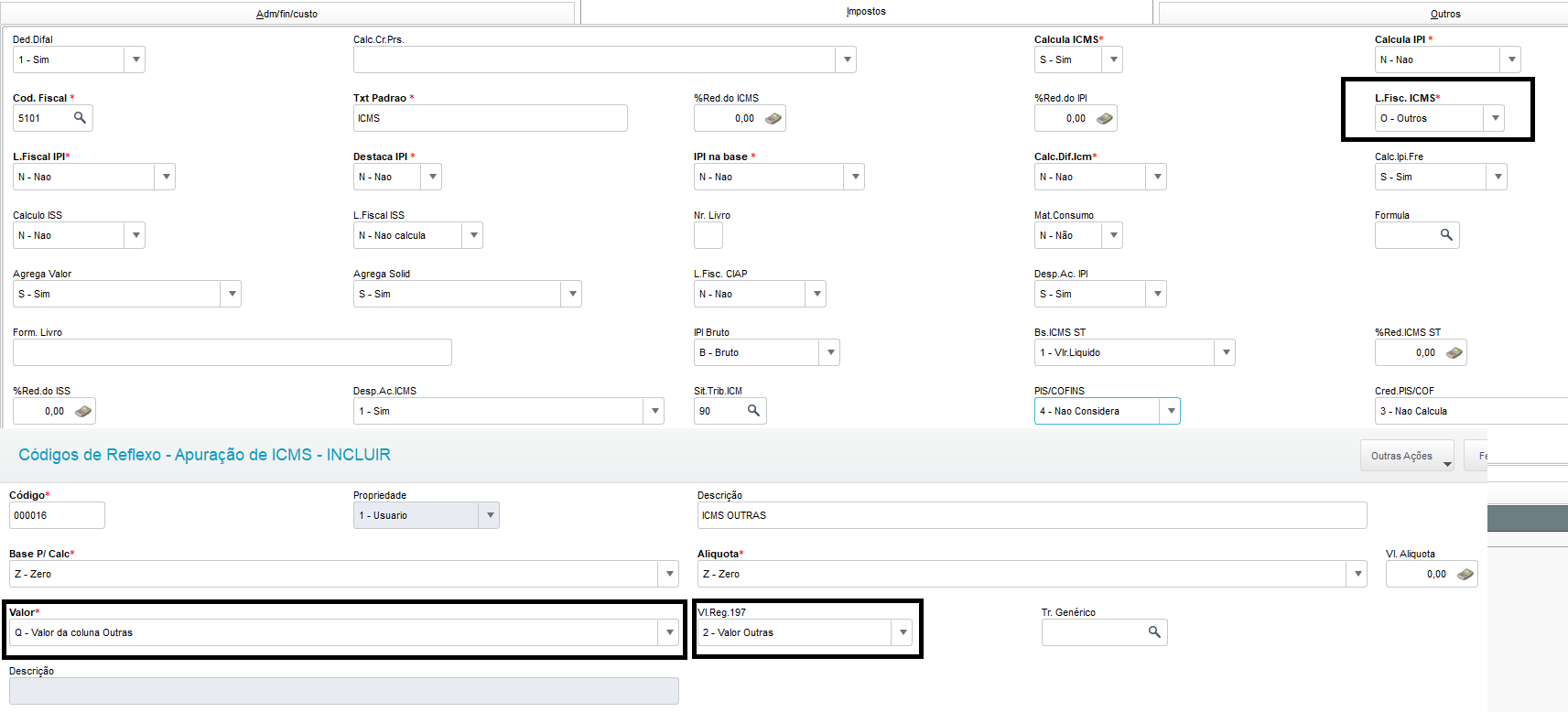Click the search icon in Sit.Trib.ICM field
This screenshot has width=1568, height=712.
pyautogui.click(x=753, y=411)
